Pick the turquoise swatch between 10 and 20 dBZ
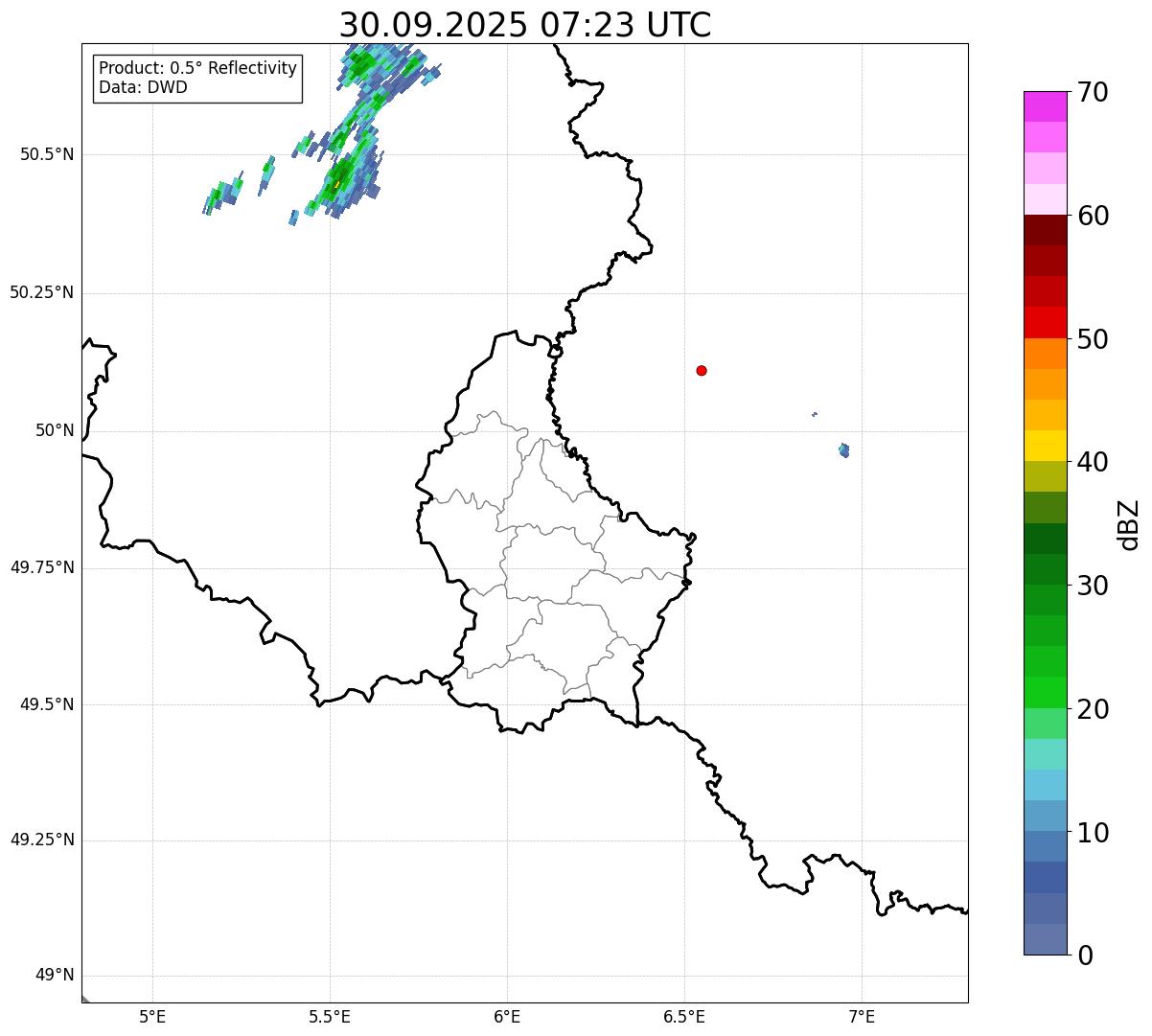 pyautogui.click(x=1046, y=754)
